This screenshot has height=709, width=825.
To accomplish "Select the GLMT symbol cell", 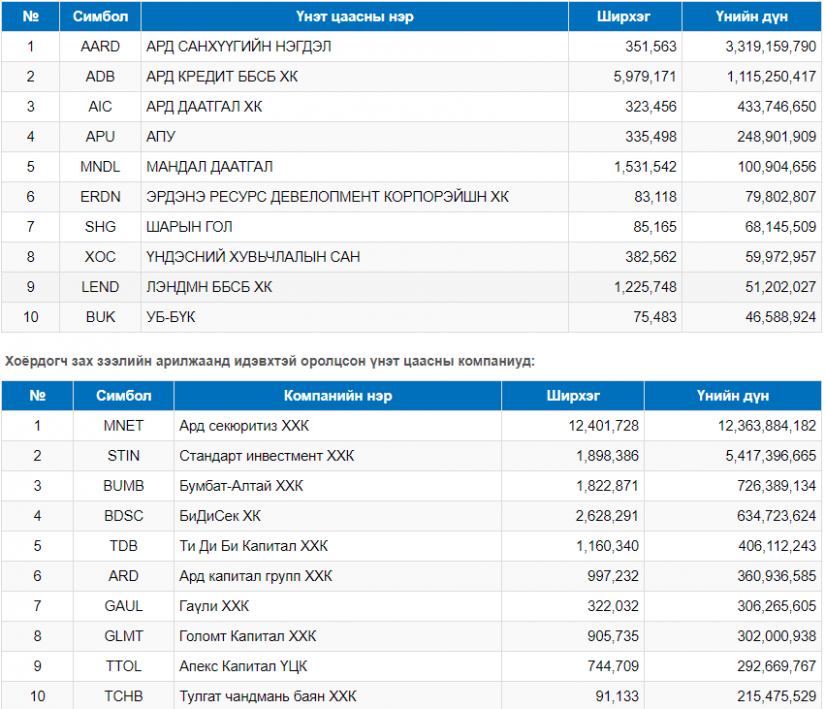I will (x=124, y=635).
